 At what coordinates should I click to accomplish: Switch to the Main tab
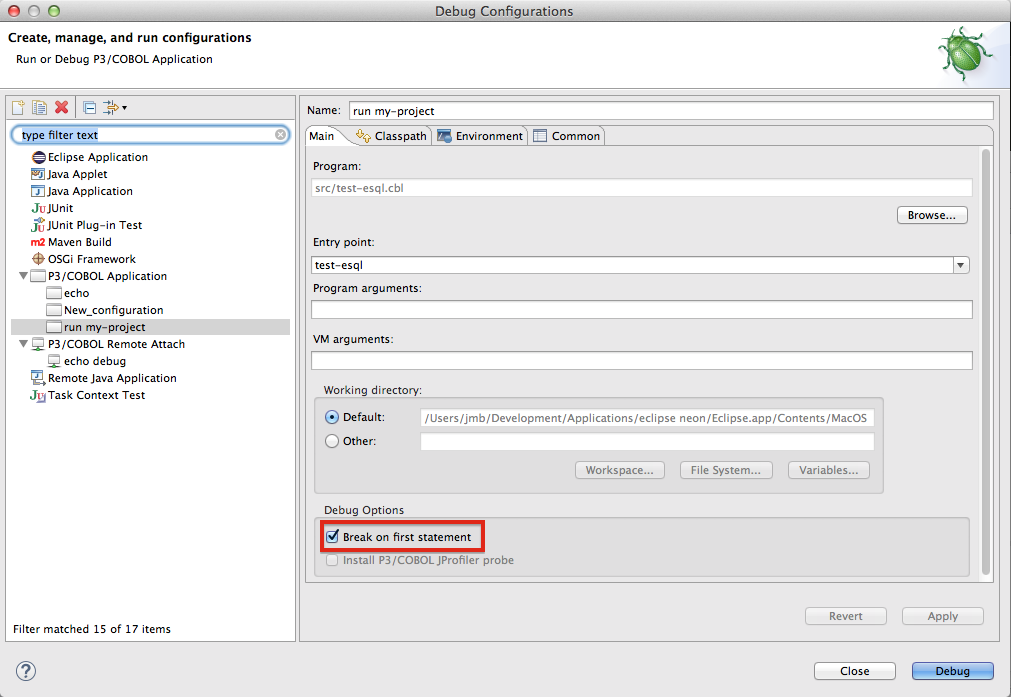322,136
